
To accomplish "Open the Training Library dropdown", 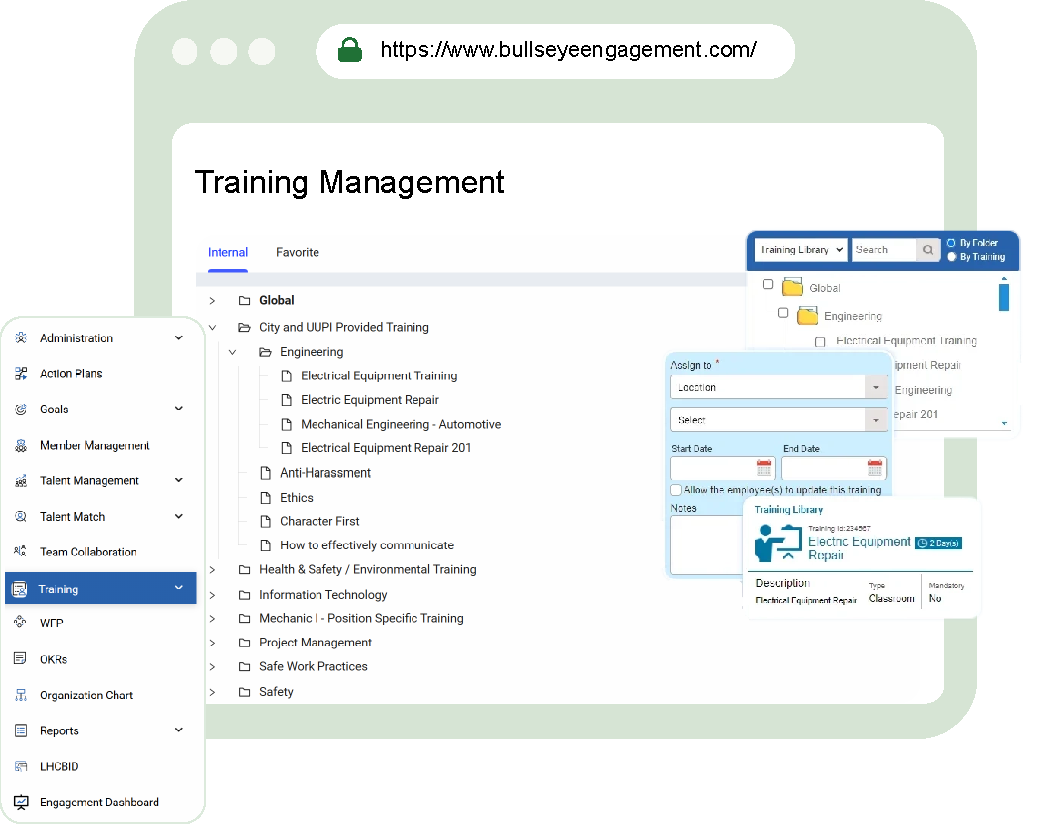I will point(802,250).
